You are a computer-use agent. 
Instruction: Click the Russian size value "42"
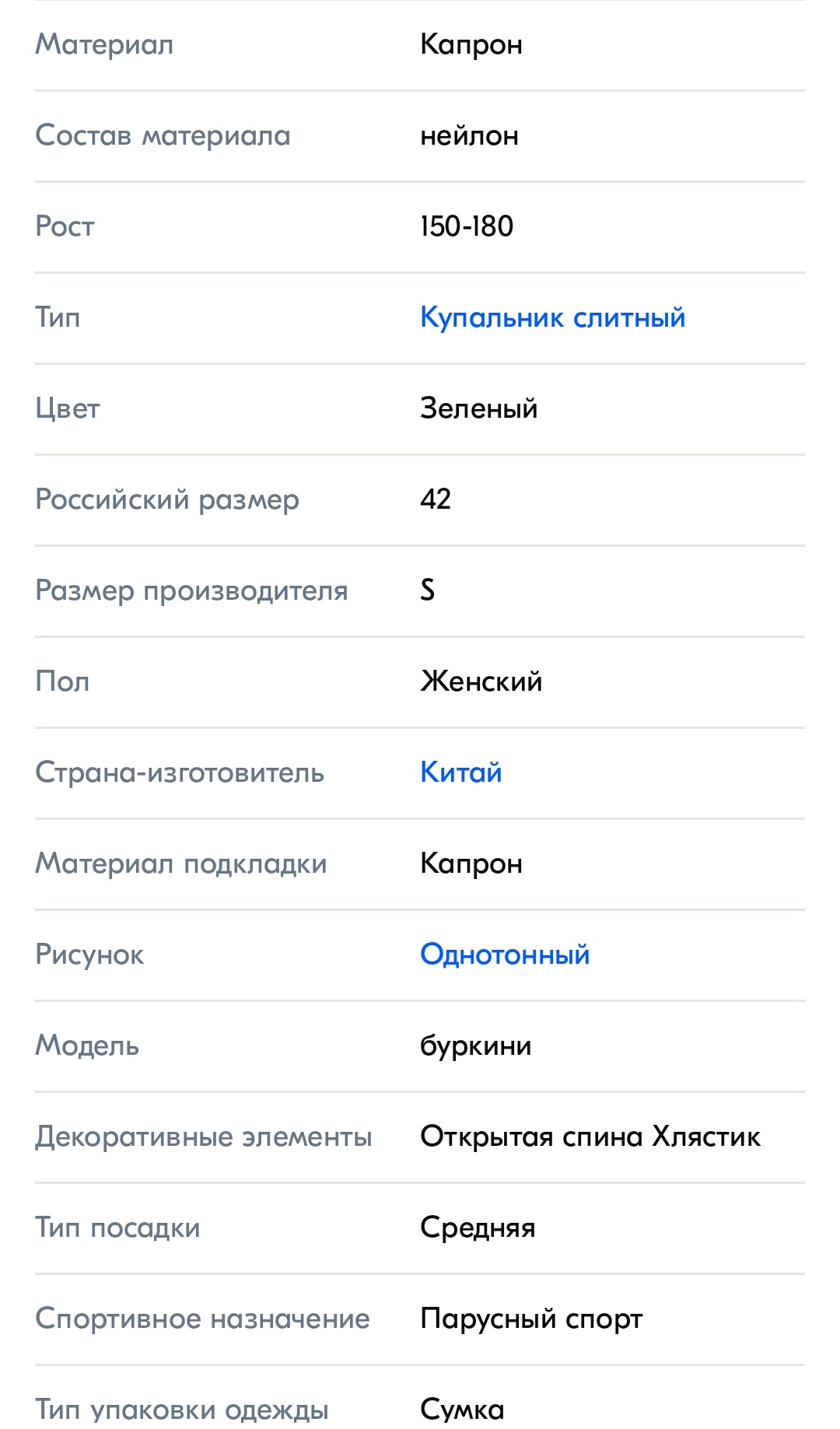(436, 499)
